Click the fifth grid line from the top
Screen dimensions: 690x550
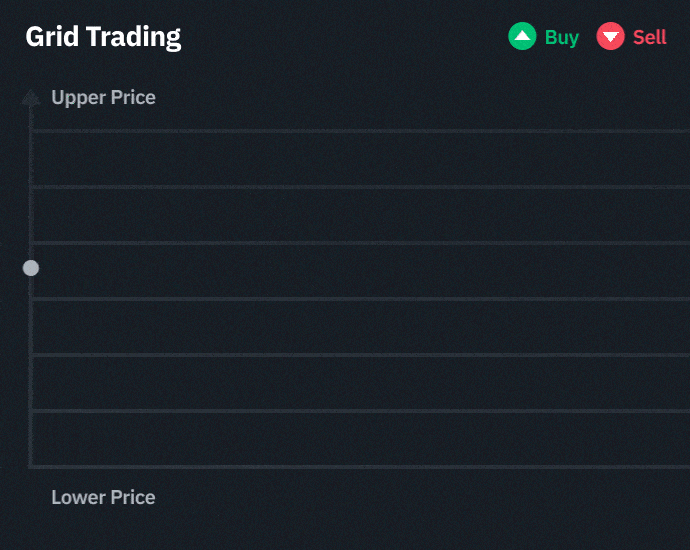360,354
